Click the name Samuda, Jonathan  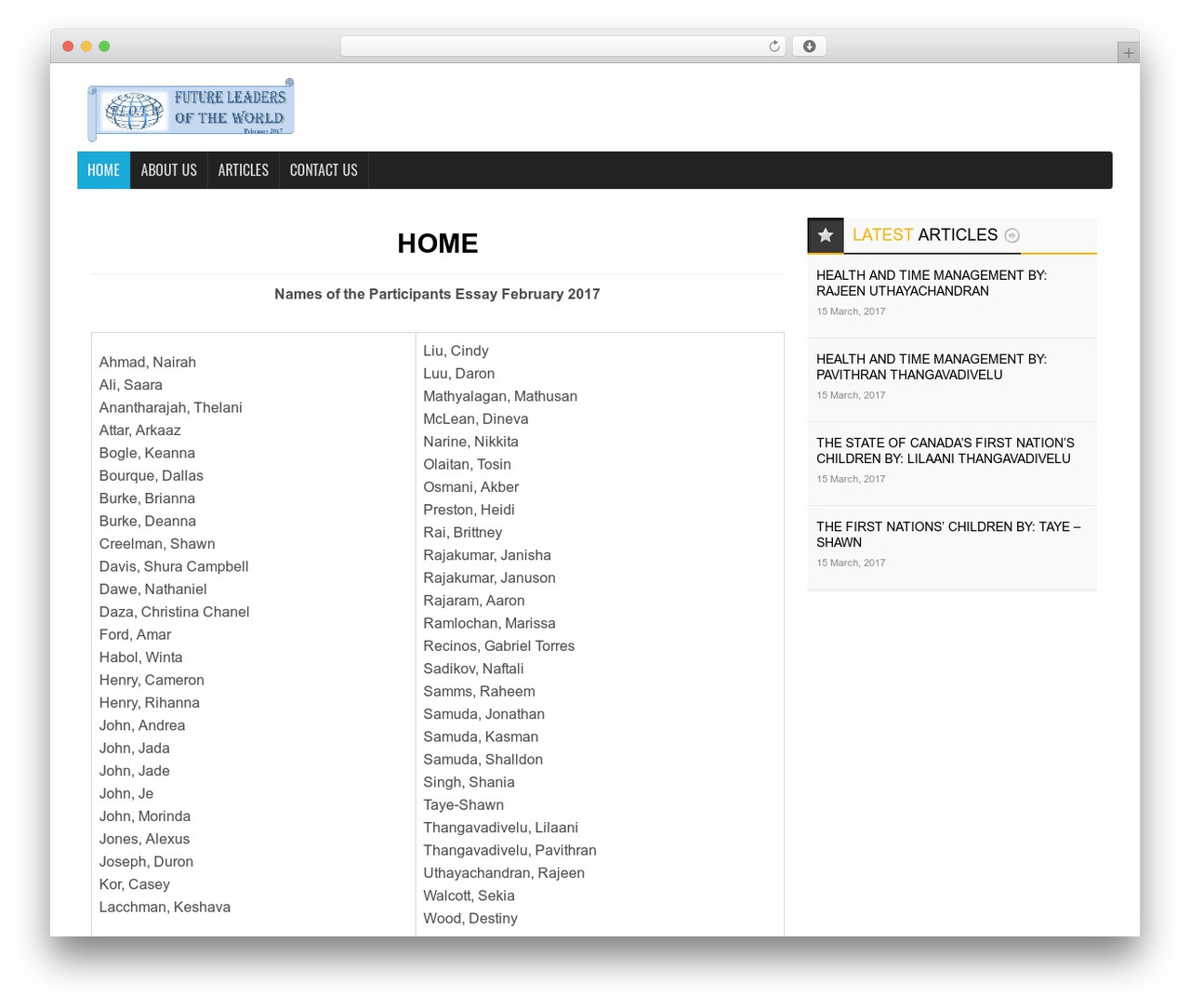pyautogui.click(x=483, y=714)
